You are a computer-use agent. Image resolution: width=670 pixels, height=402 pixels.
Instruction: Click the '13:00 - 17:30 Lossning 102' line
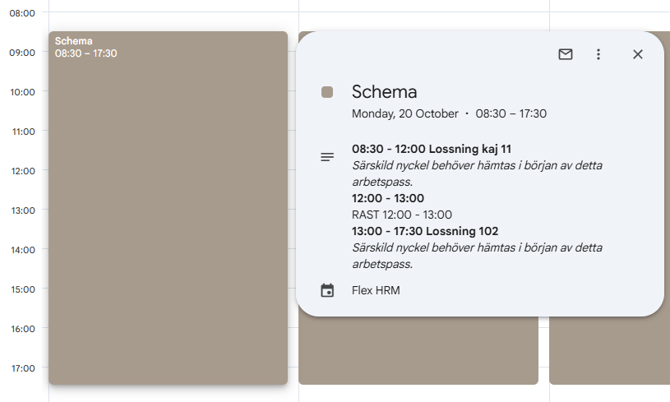pos(425,231)
